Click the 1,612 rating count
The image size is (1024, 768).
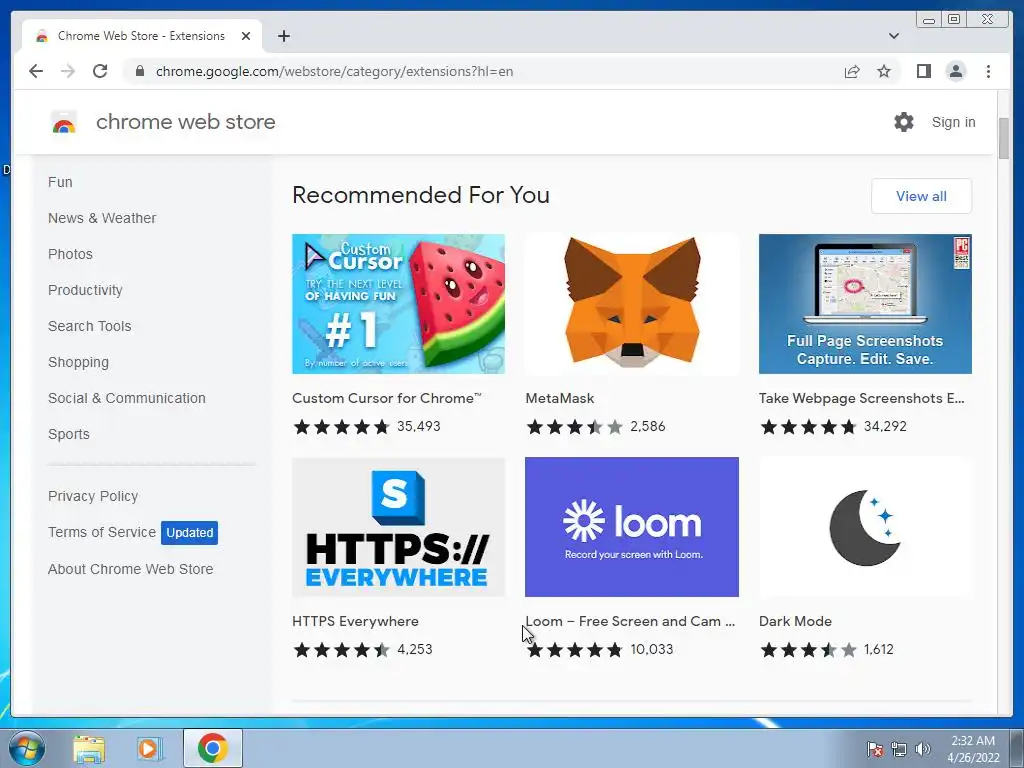tap(878, 649)
